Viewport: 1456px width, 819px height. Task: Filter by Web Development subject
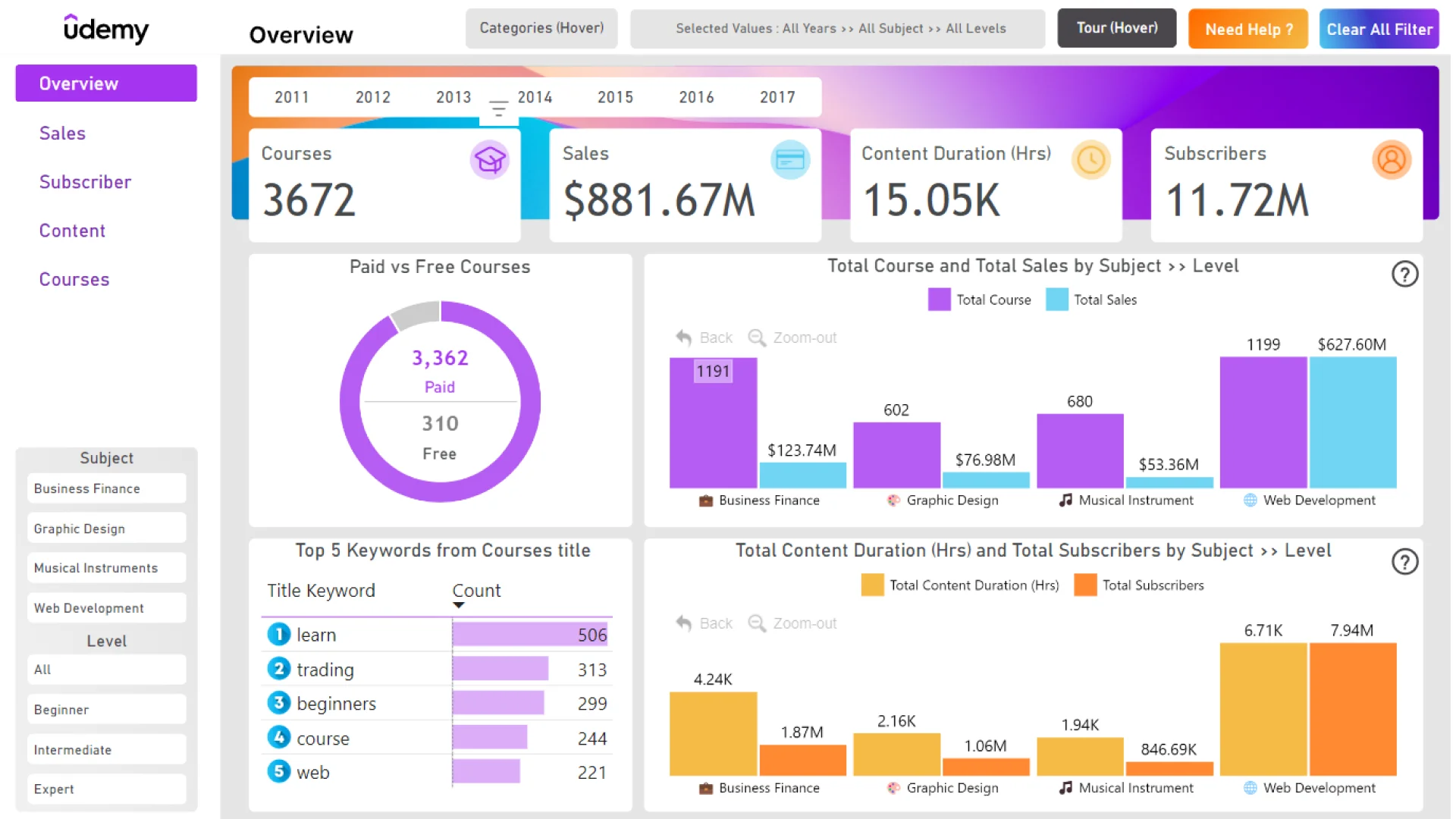point(106,608)
